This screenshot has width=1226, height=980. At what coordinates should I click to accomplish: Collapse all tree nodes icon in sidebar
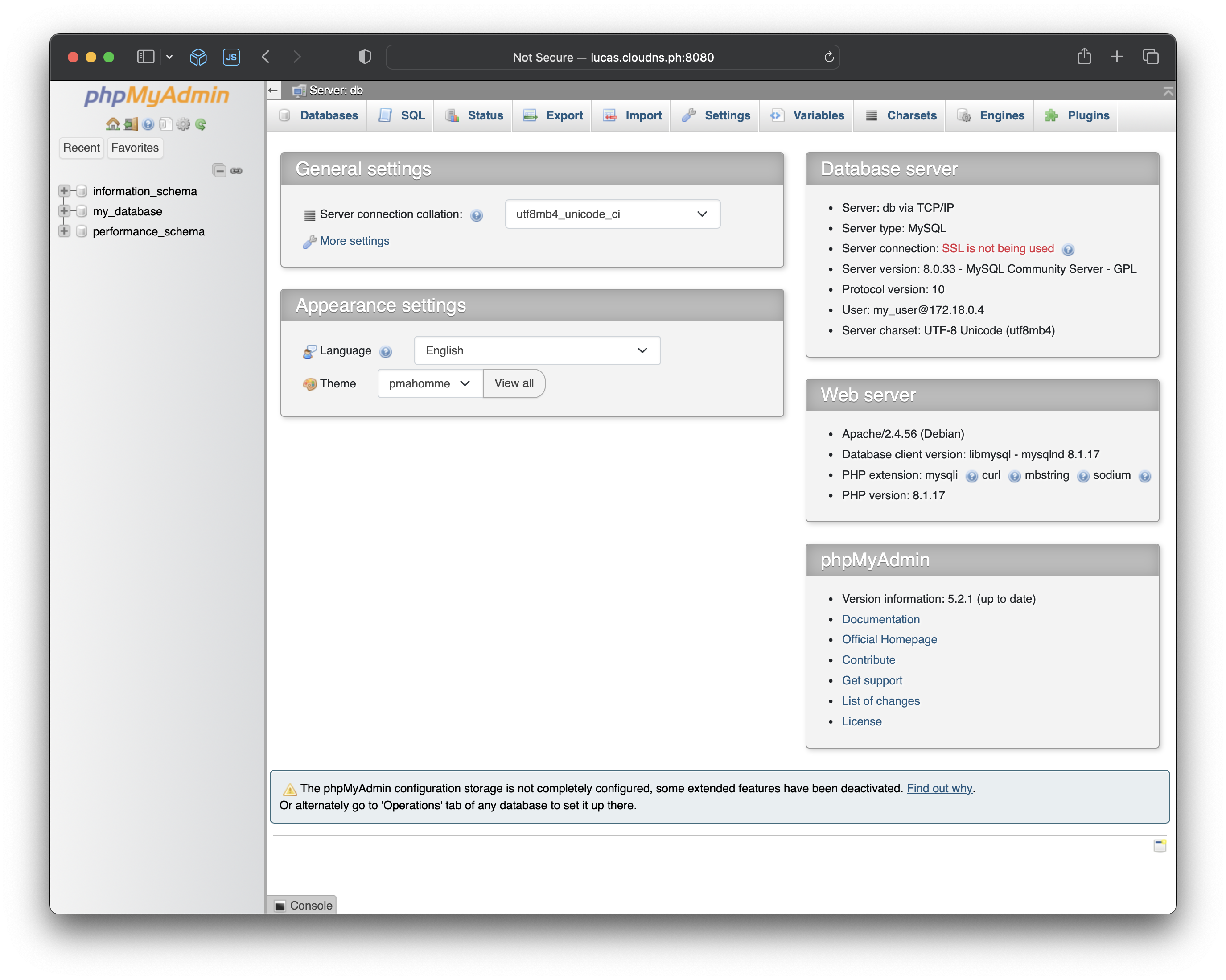[219, 170]
